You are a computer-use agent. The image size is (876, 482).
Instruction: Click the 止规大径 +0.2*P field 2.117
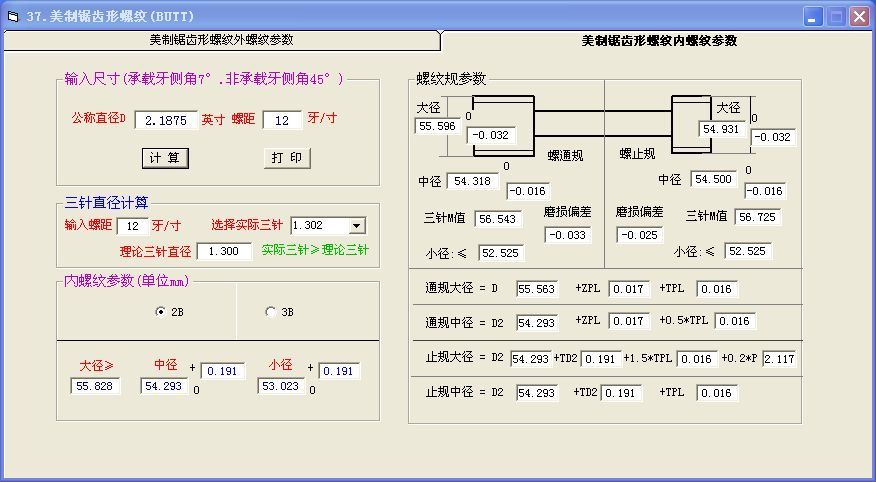(779, 359)
